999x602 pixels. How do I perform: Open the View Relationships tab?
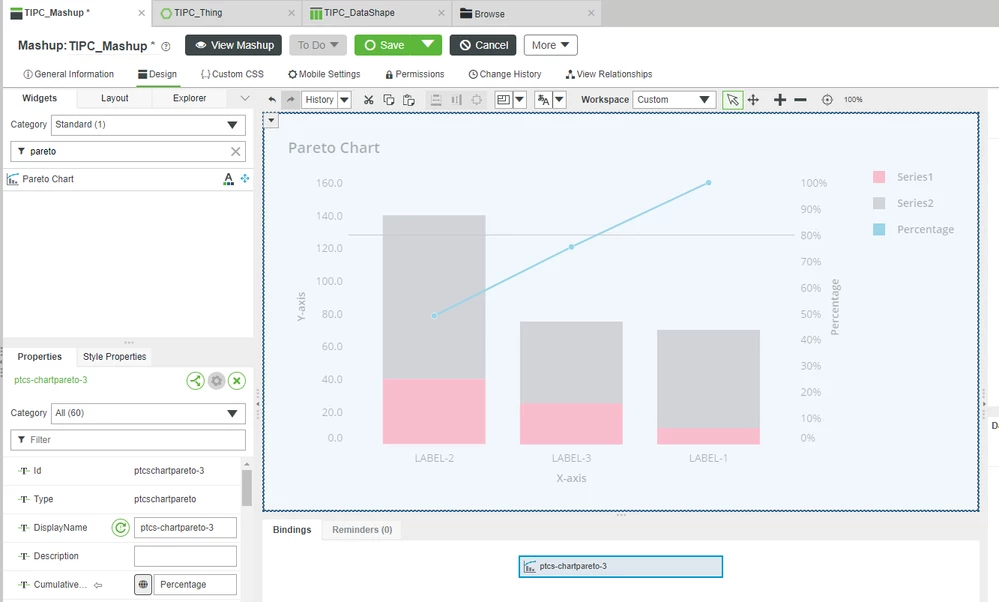[608, 74]
